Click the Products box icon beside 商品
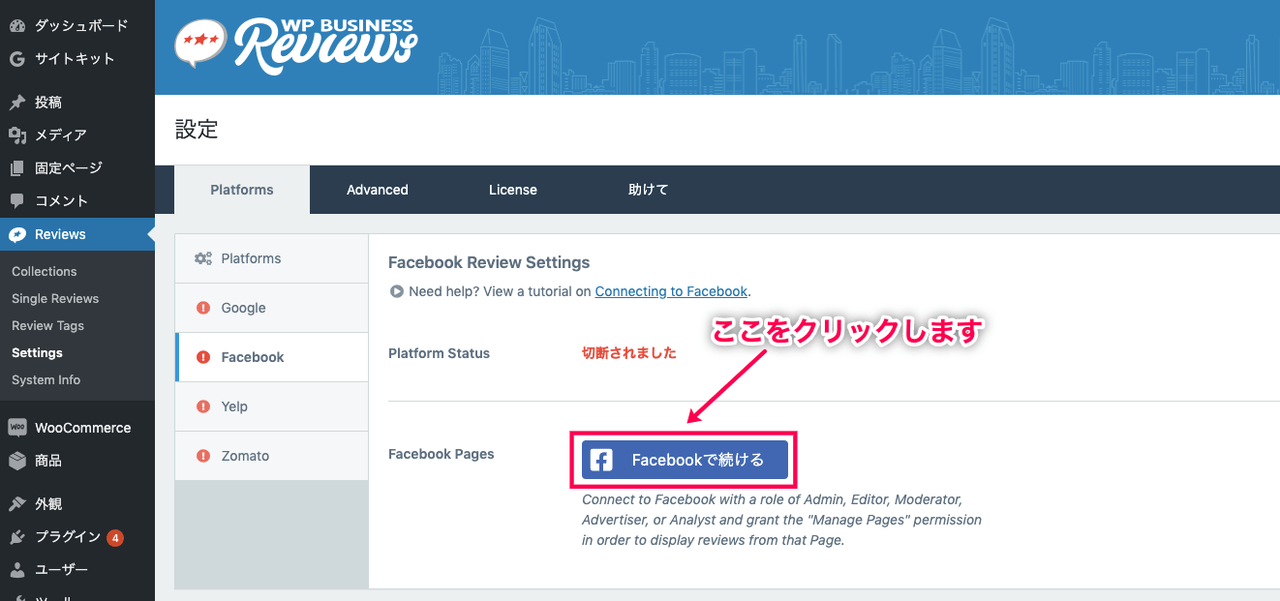The width and height of the screenshot is (1280, 601). pos(17,460)
